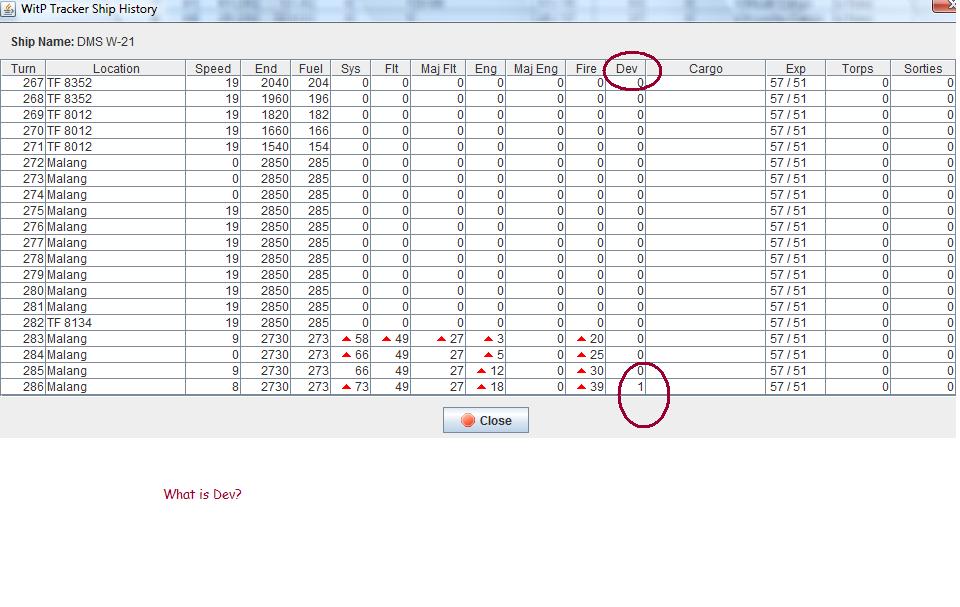The width and height of the screenshot is (960, 607).
Task: Click Eng value 3 in turn 283
Action: pyautogui.click(x=486, y=339)
